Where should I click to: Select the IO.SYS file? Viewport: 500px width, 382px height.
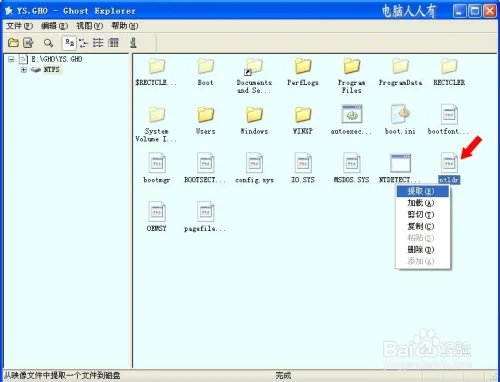[x=303, y=163]
